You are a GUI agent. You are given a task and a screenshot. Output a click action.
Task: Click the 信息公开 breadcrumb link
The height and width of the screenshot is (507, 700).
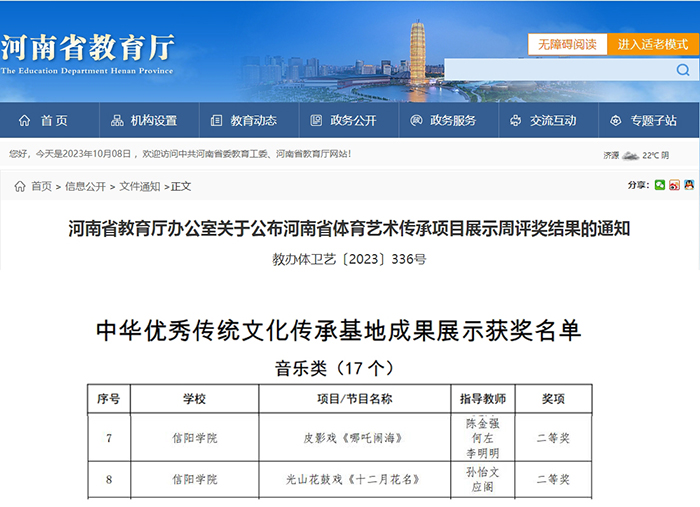[x=85, y=186]
